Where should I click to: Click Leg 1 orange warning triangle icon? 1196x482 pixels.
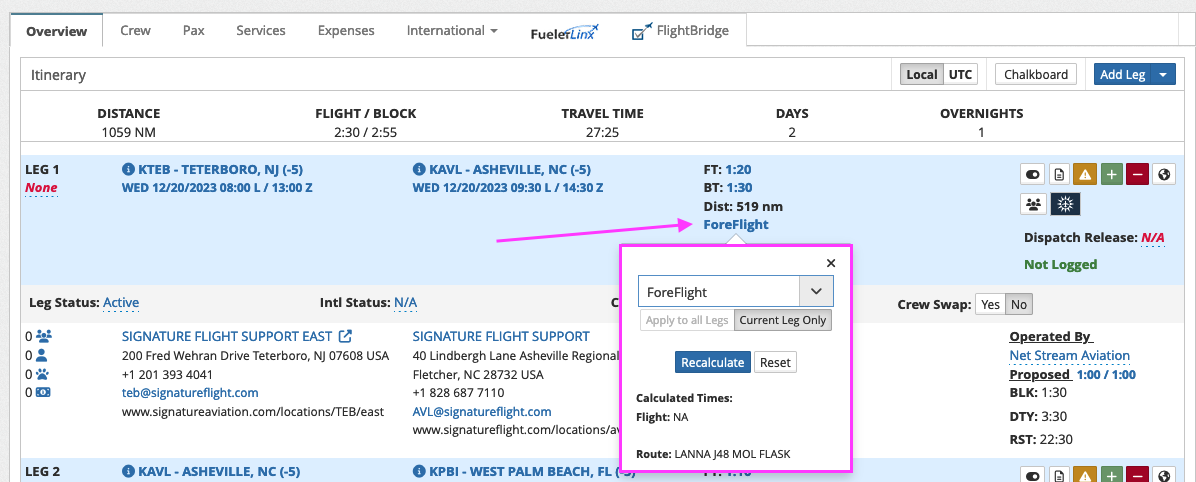click(x=1085, y=174)
